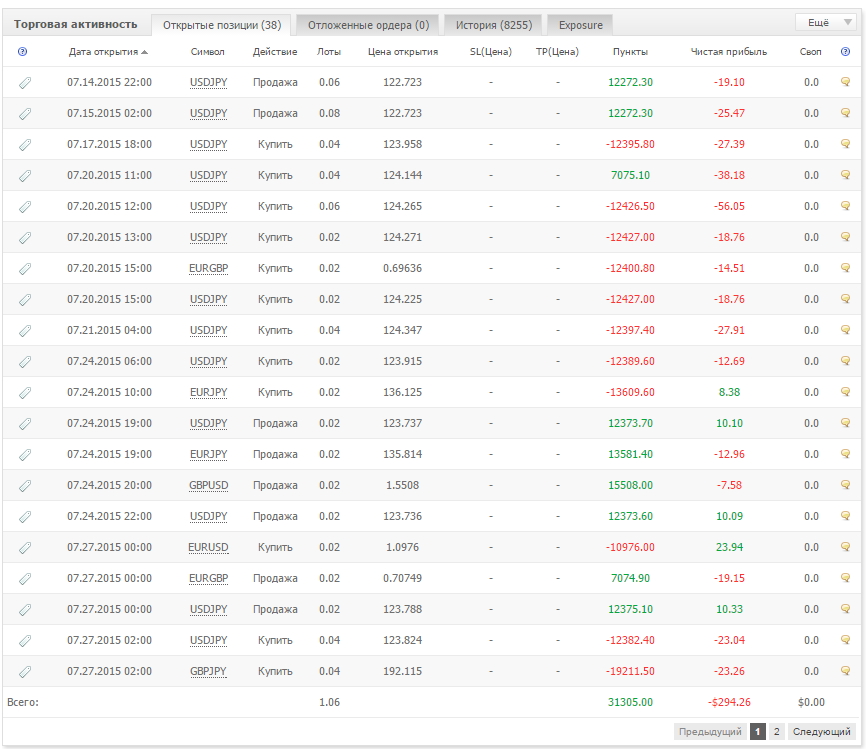Select the points value 15508.00
This screenshot has height=749, width=866.
[630, 486]
